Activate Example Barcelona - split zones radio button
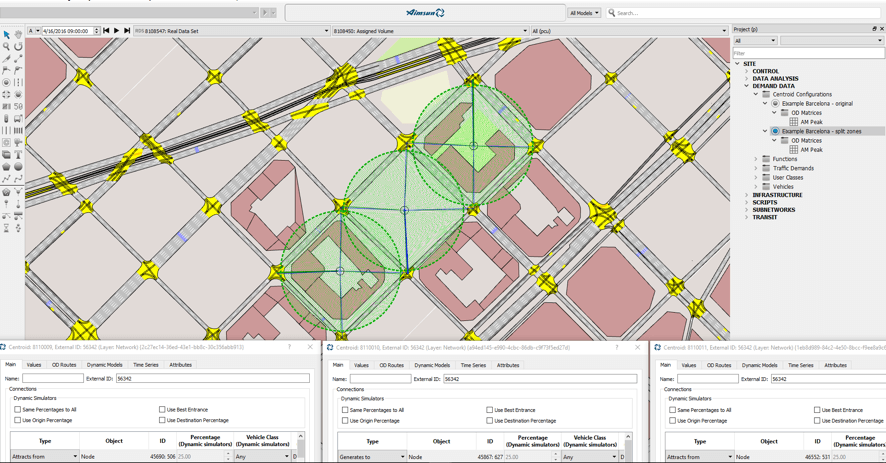 tap(775, 131)
